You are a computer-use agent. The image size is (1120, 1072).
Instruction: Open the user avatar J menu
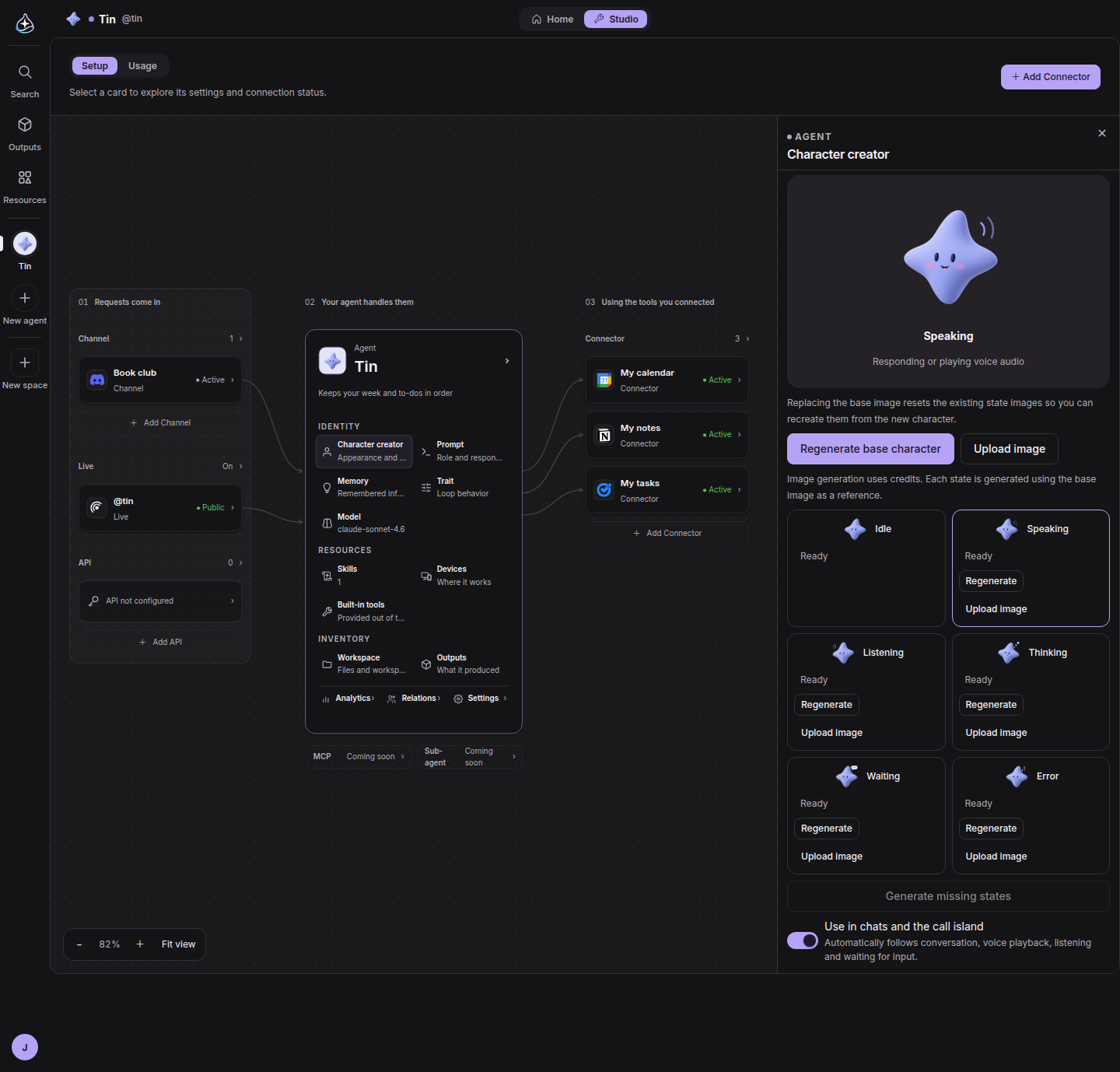pos(25,1047)
